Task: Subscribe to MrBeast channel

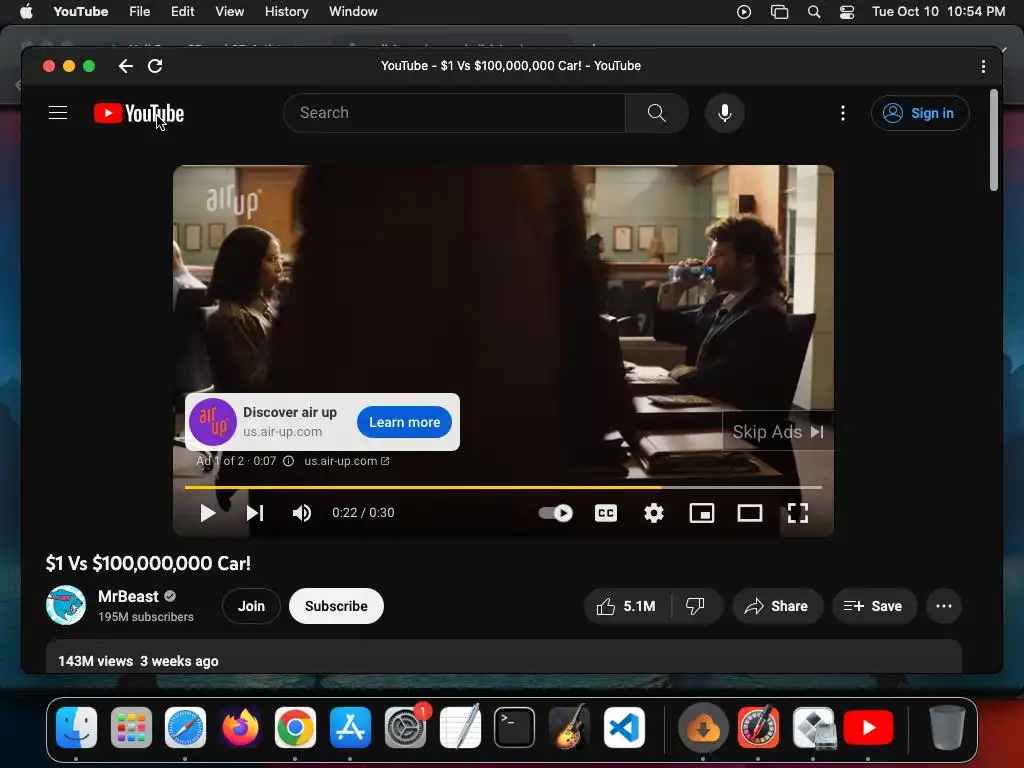Action: (x=336, y=606)
